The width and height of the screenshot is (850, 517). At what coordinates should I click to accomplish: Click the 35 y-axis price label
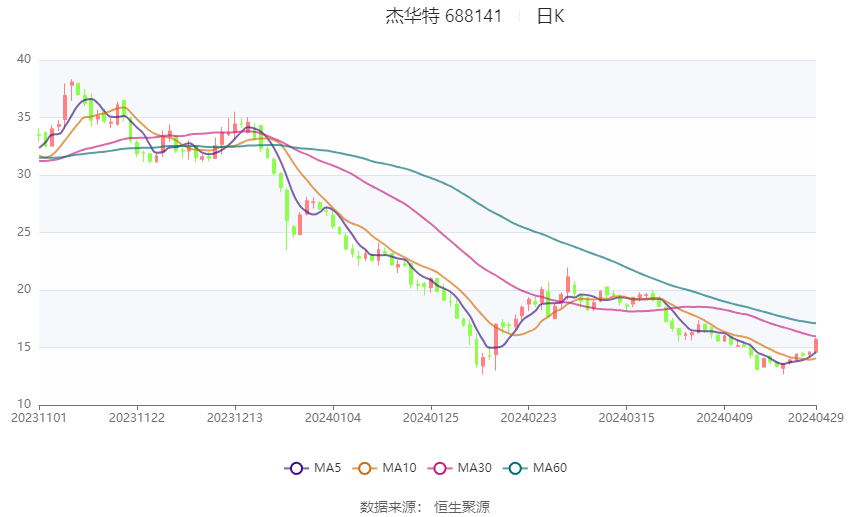pos(24,117)
